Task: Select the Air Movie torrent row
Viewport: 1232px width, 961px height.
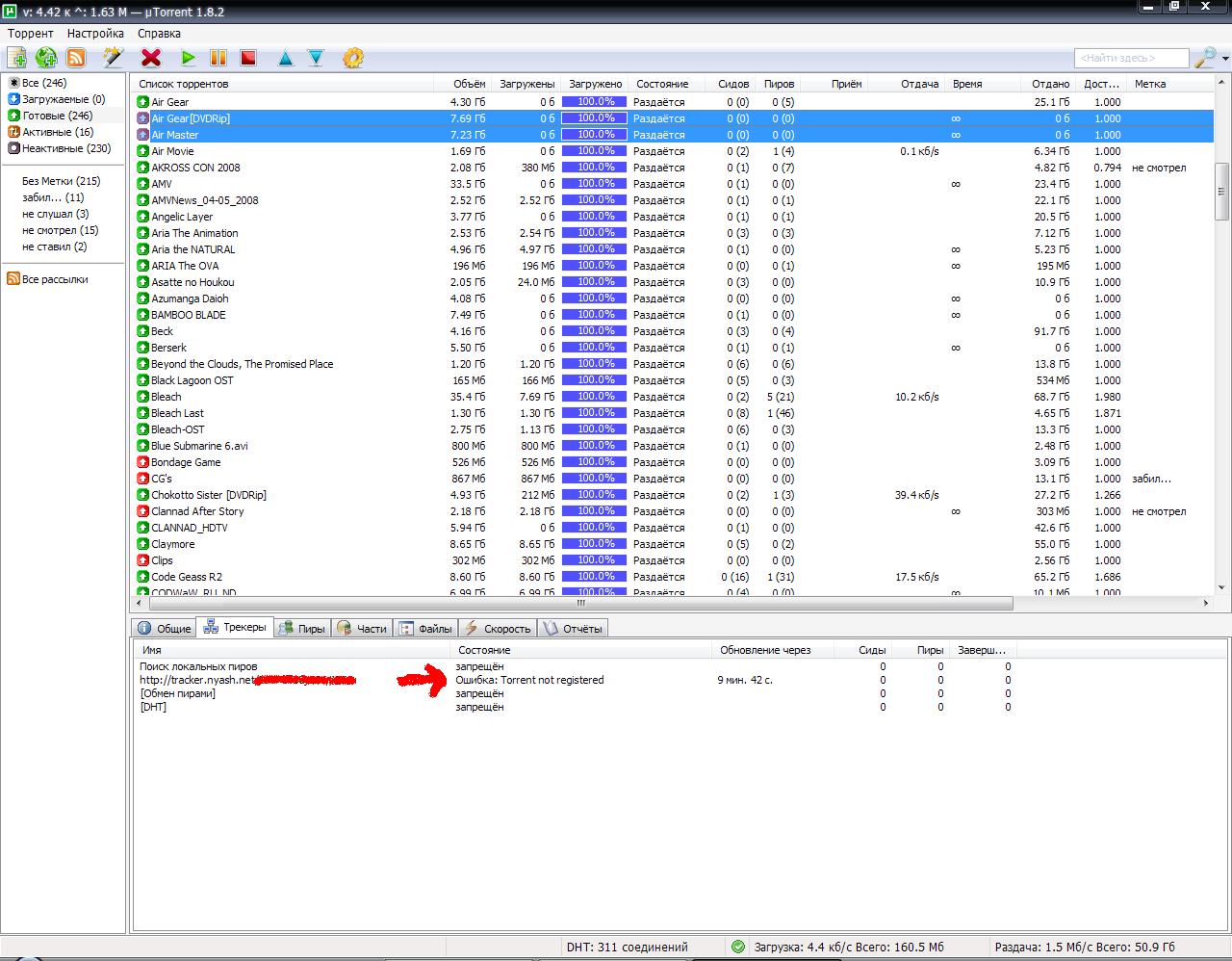Action: point(672,151)
